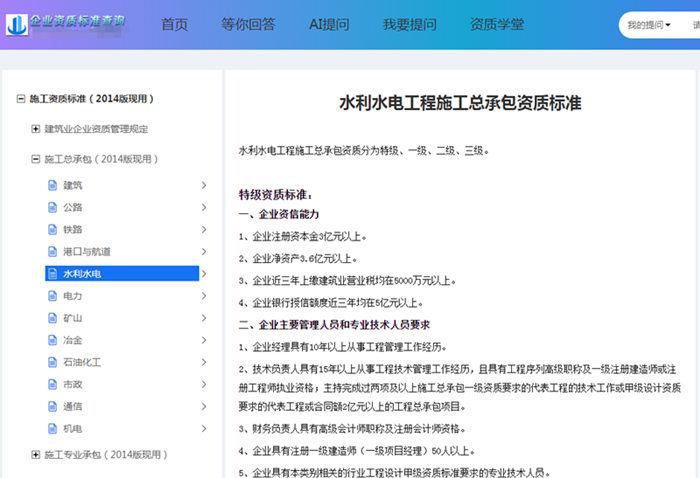Expand the chevron on the 通信 row
Viewport: 700px width, 478px height.
[204, 407]
